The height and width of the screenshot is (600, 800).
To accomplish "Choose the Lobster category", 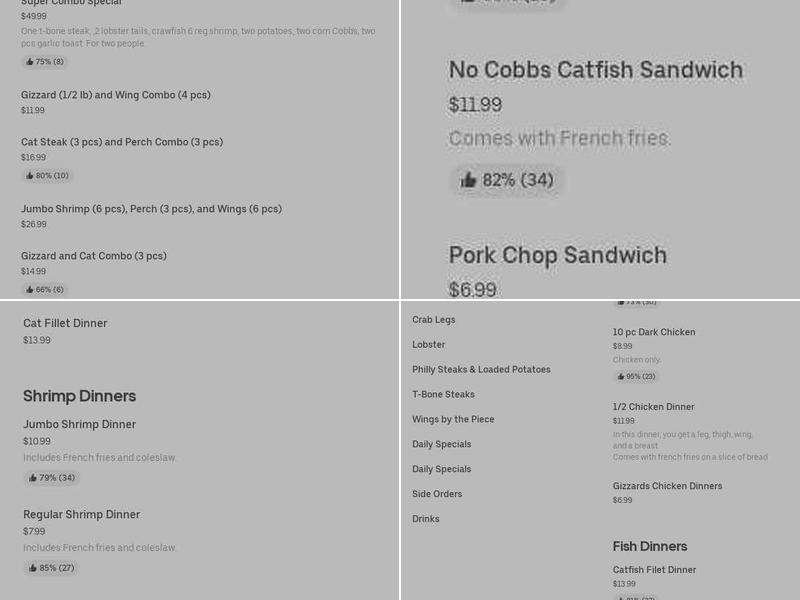I will point(428,345).
